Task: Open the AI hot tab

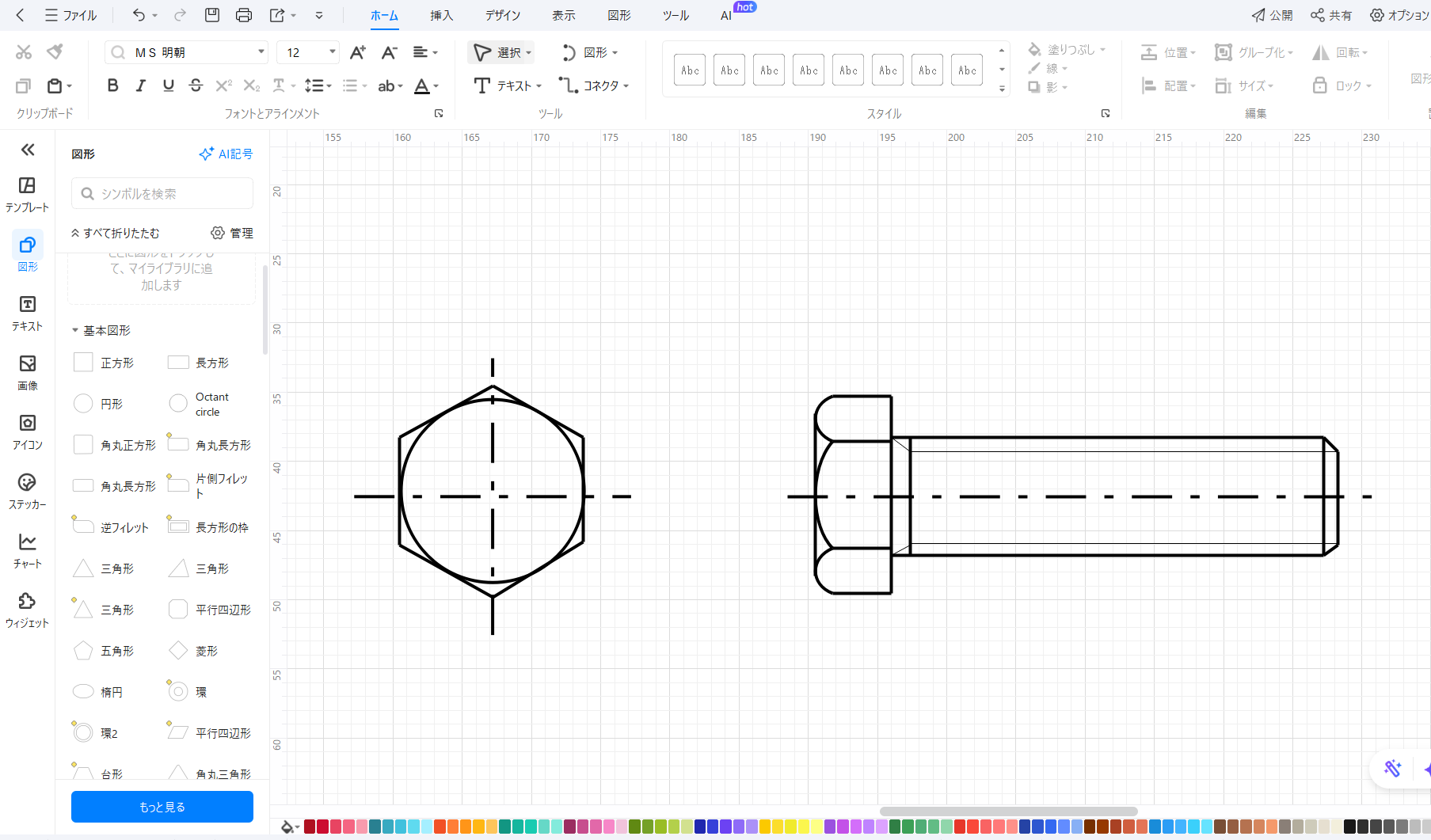Action: pyautogui.click(x=726, y=15)
